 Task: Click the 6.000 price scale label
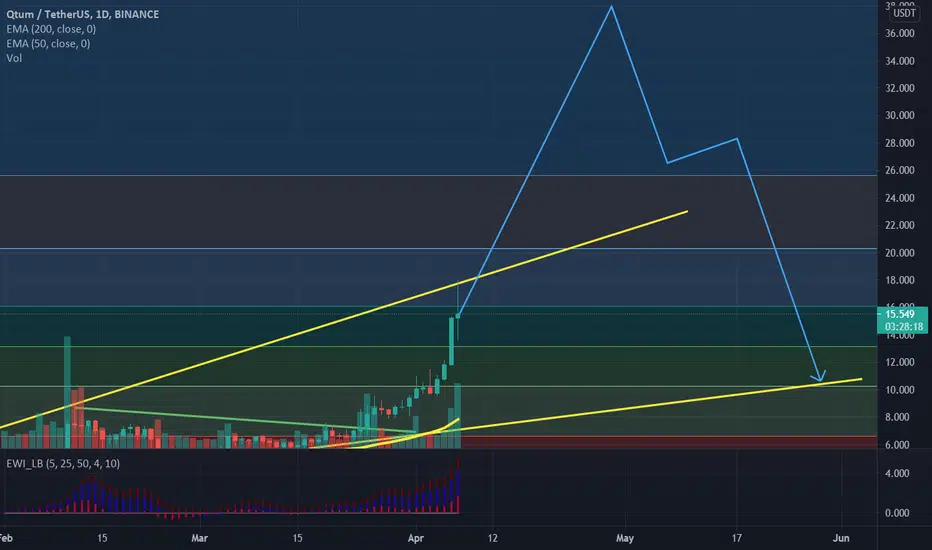pyautogui.click(x=897, y=445)
